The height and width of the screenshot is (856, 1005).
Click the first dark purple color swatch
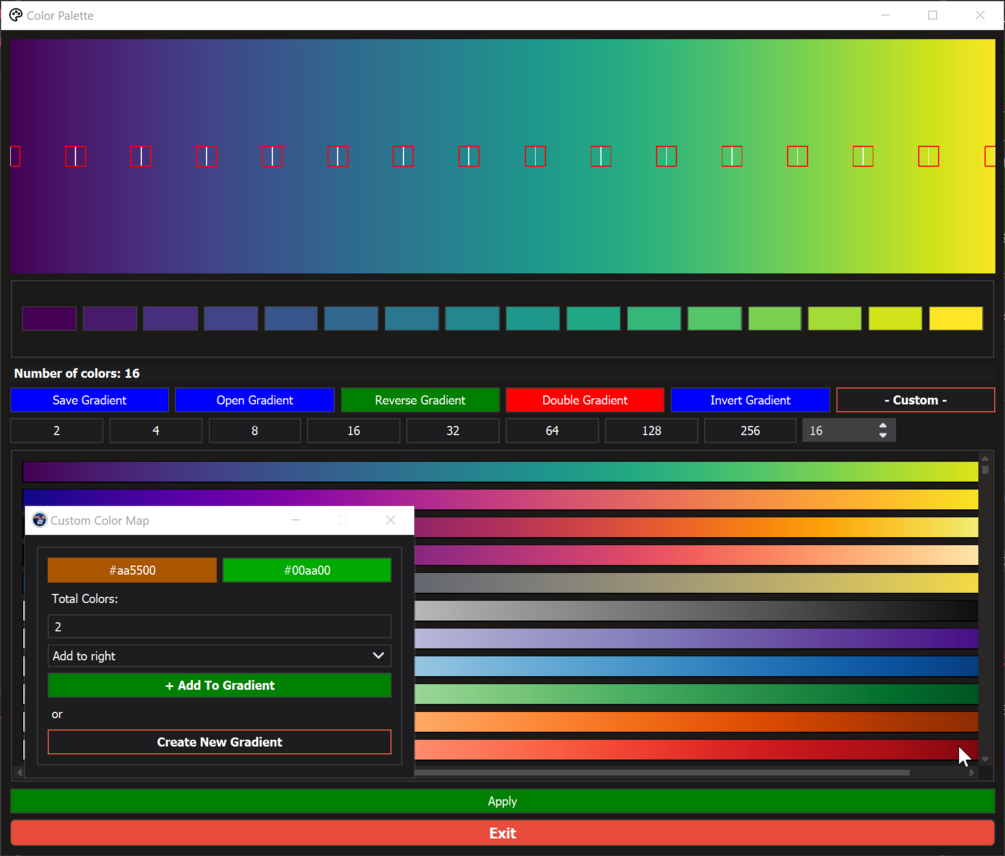(49, 318)
